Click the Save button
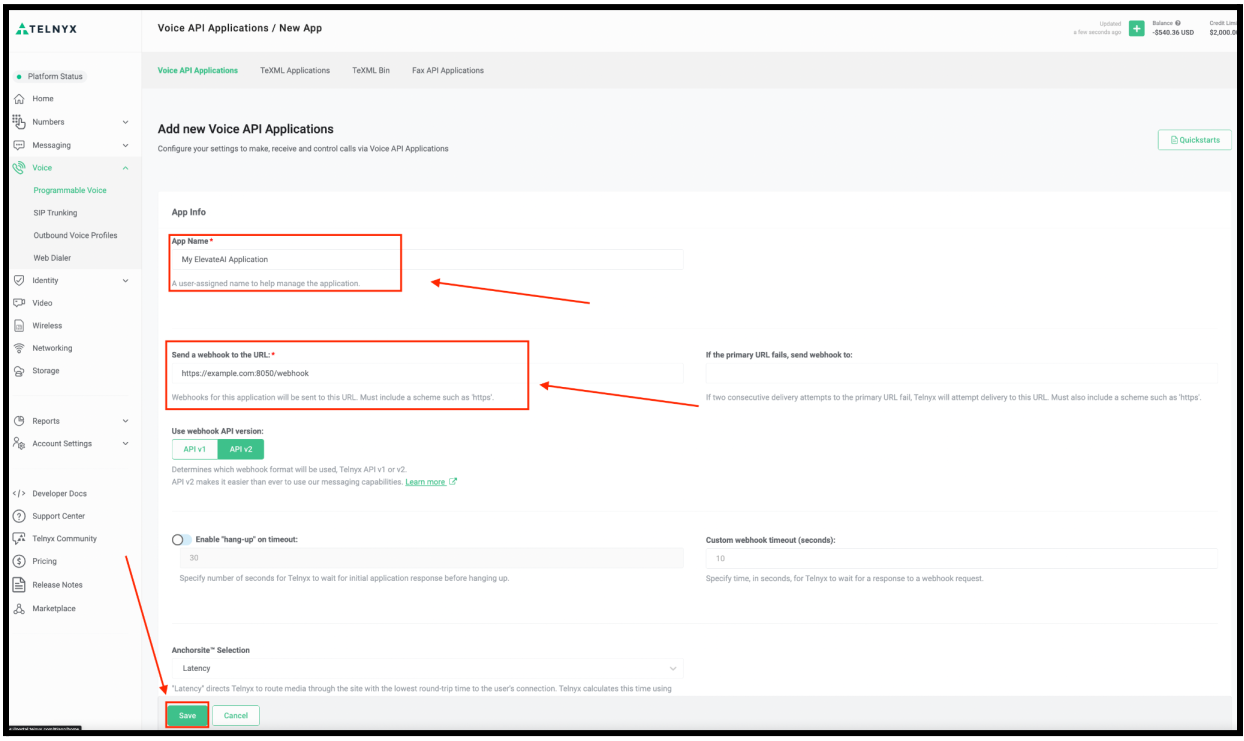 [x=187, y=715]
